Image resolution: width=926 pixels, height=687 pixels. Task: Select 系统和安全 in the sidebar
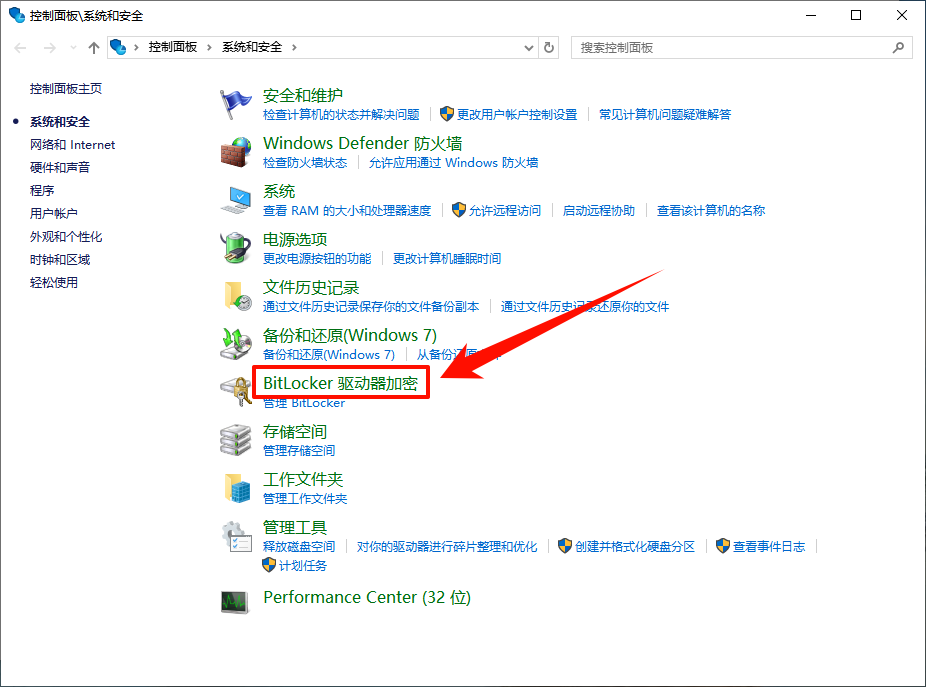tap(60, 122)
